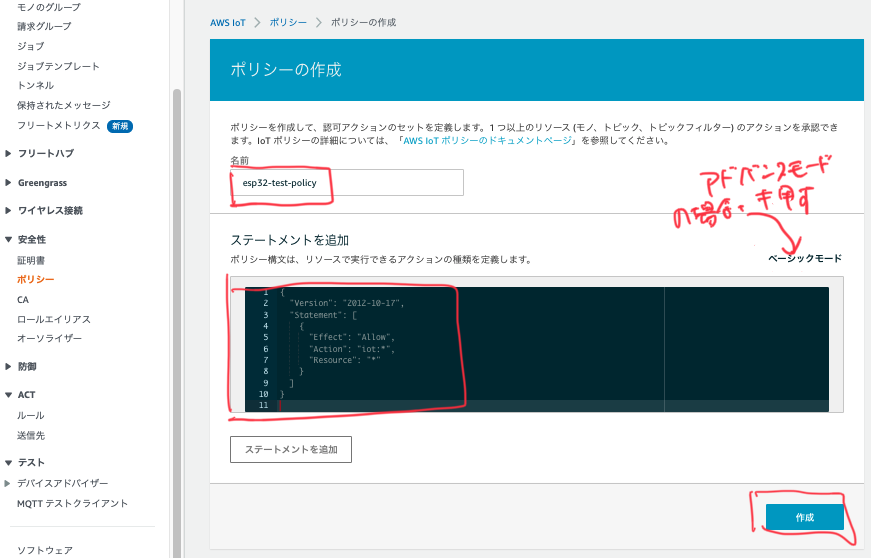
Task: Select ポリシー in the sidebar
Action: [36, 279]
